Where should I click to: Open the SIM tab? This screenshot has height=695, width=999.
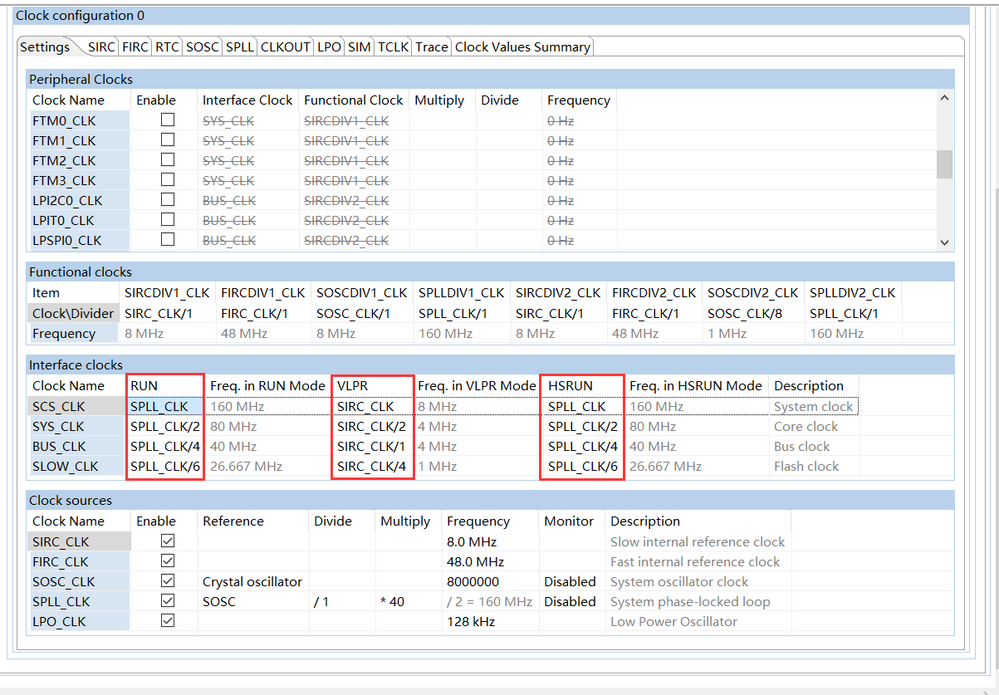click(359, 47)
